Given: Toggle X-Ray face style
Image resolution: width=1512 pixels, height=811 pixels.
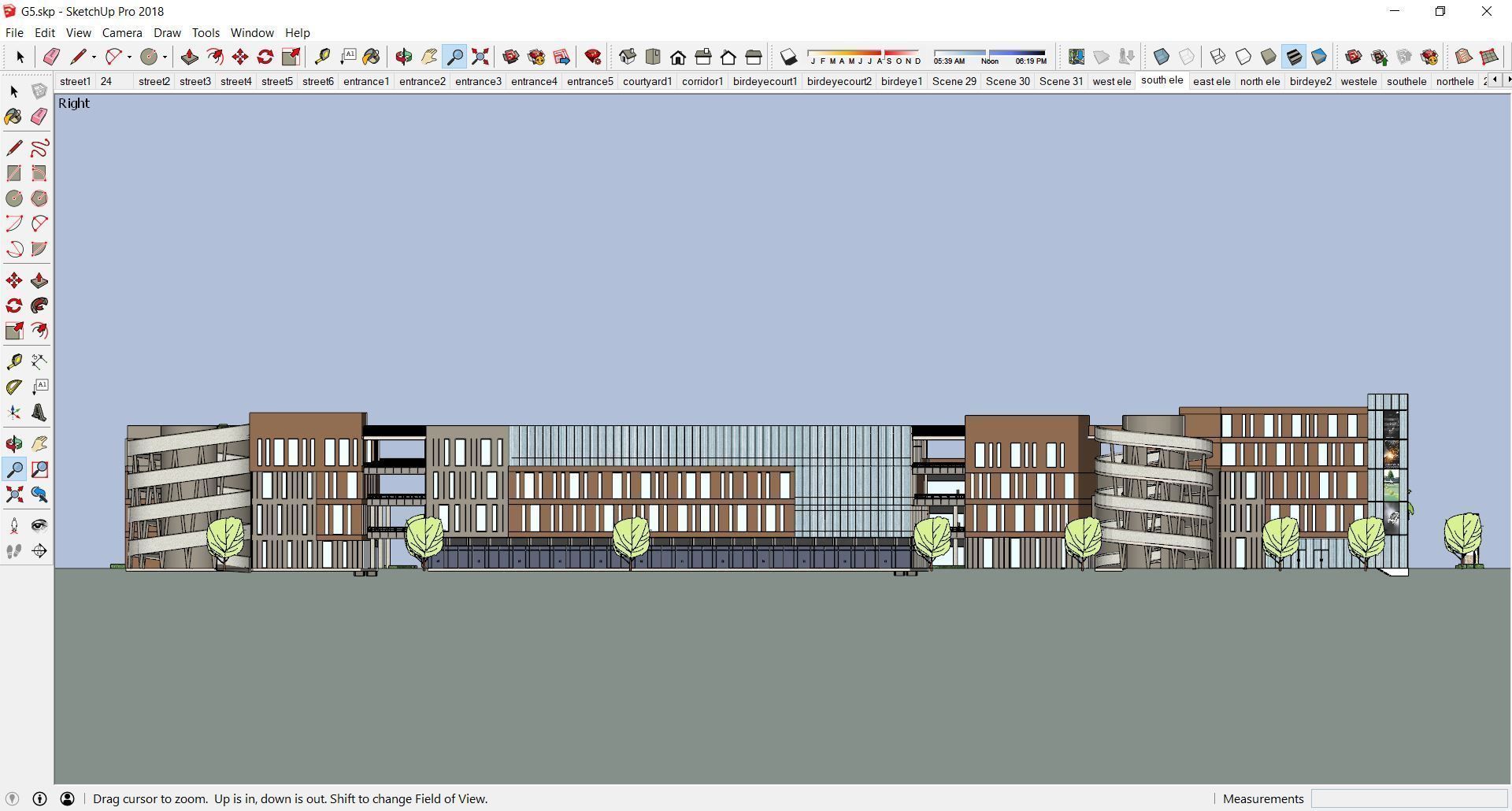Looking at the screenshot, I should 1162,57.
